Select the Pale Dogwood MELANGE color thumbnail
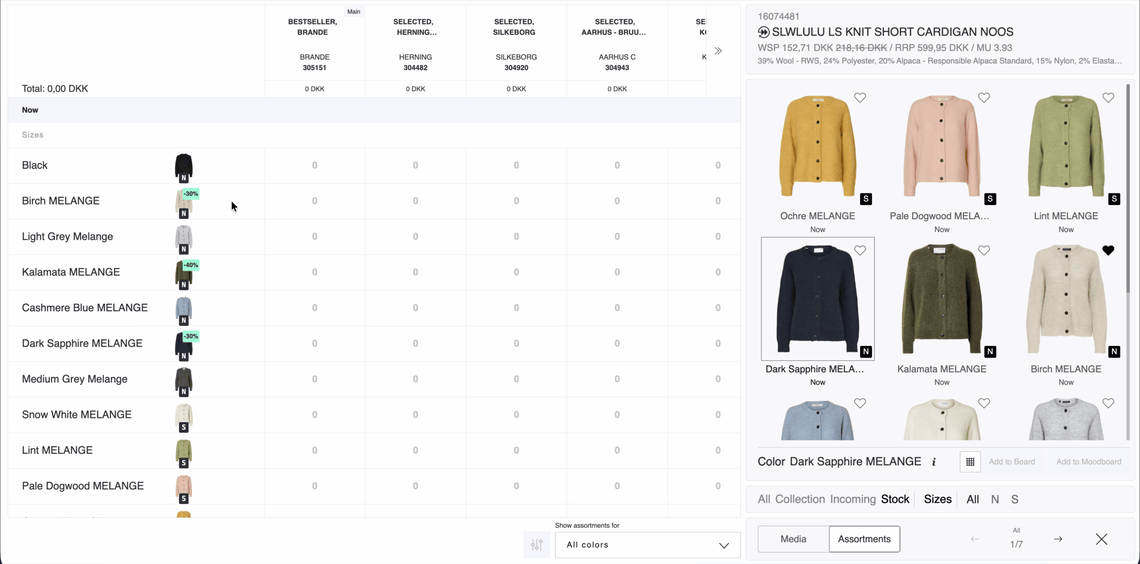Image resolution: width=1140 pixels, height=564 pixels. tap(941, 147)
